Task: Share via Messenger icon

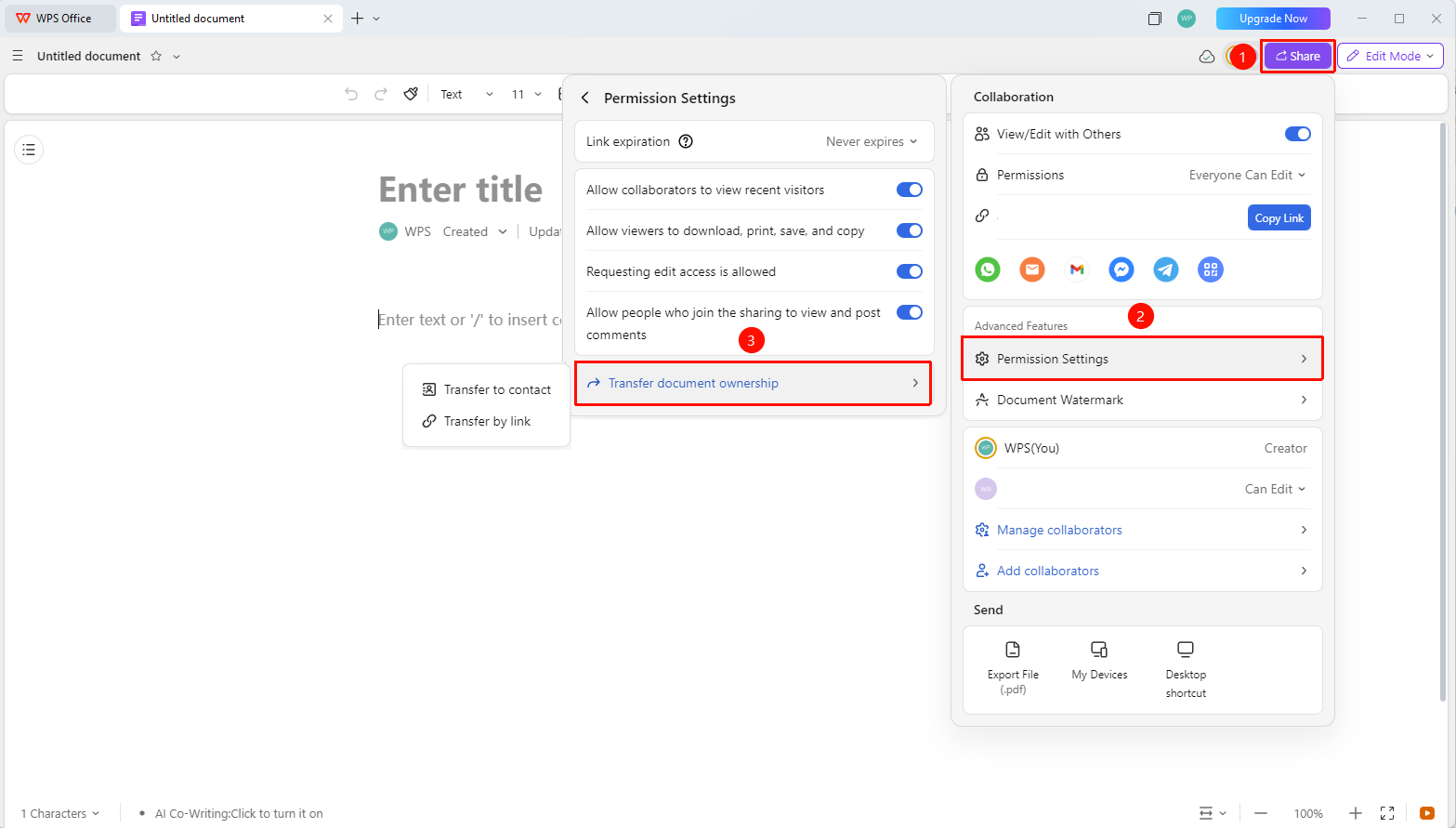Action: tap(1122, 269)
